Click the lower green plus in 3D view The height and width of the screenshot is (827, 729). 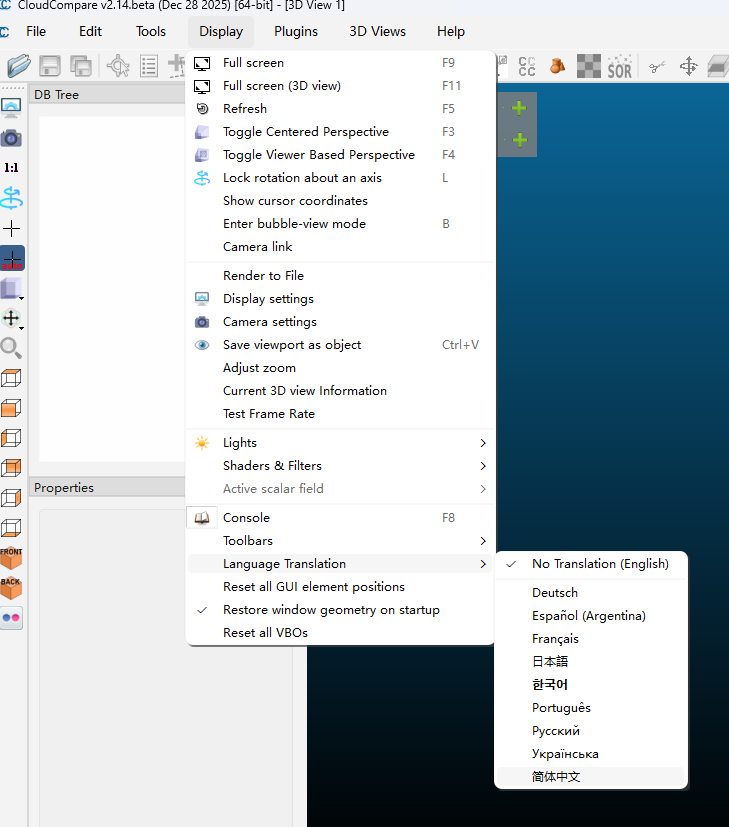pyautogui.click(x=520, y=140)
